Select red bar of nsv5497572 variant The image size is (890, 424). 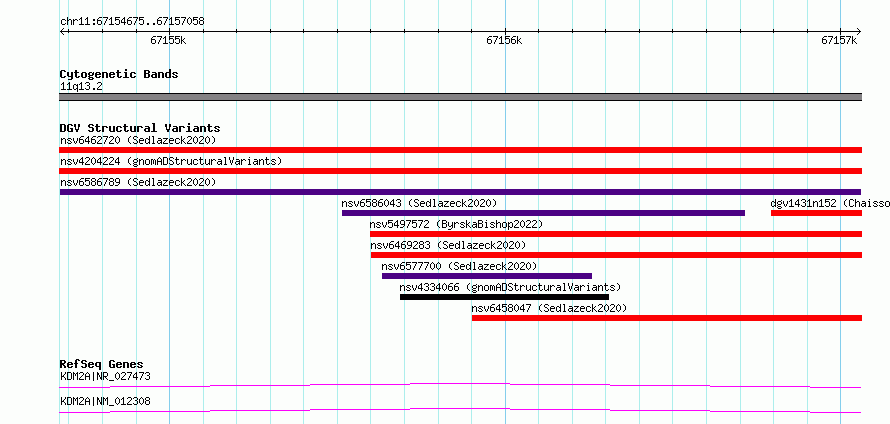(x=616, y=234)
